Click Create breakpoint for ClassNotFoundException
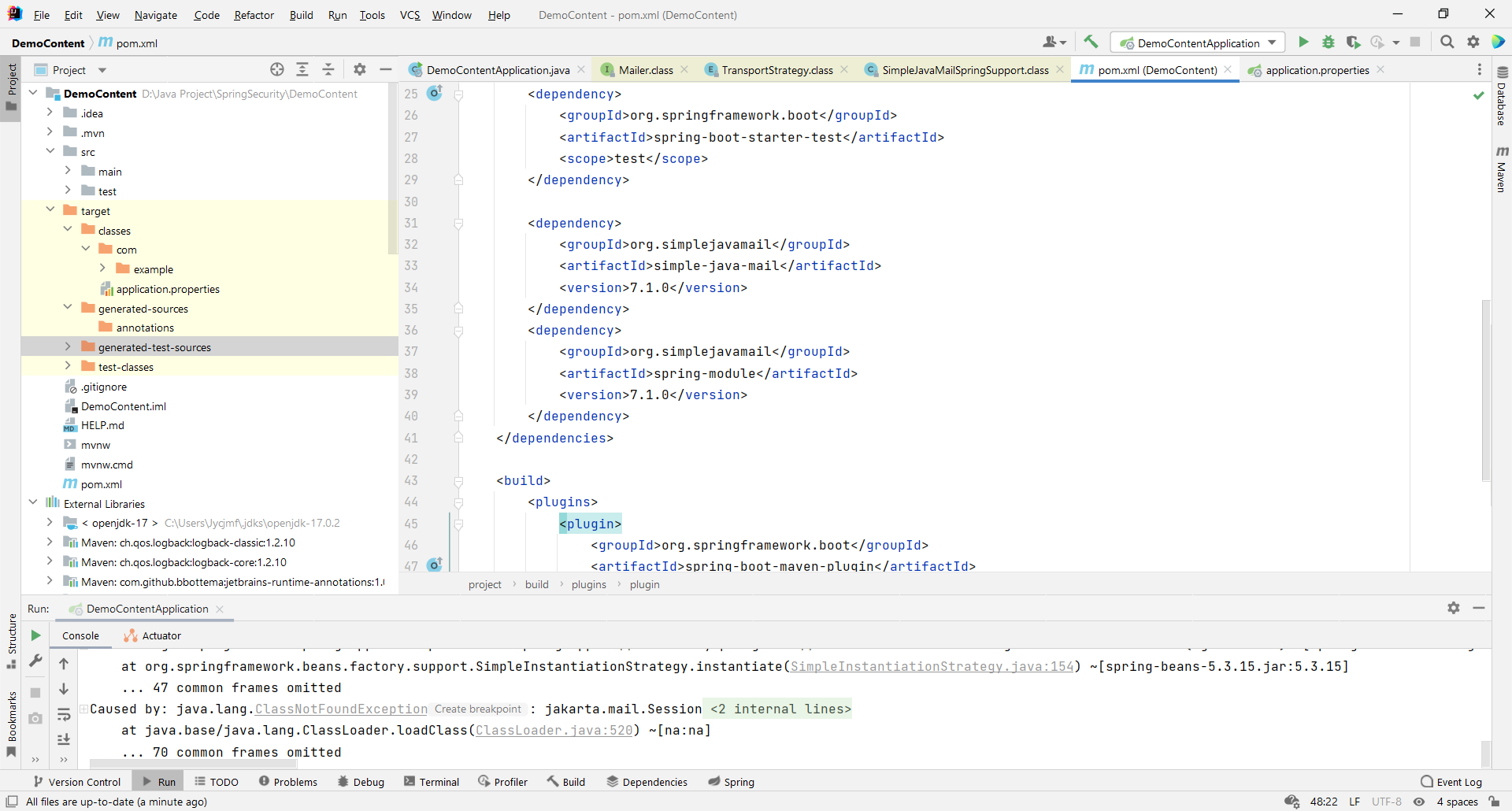The image size is (1512, 811). point(477,709)
